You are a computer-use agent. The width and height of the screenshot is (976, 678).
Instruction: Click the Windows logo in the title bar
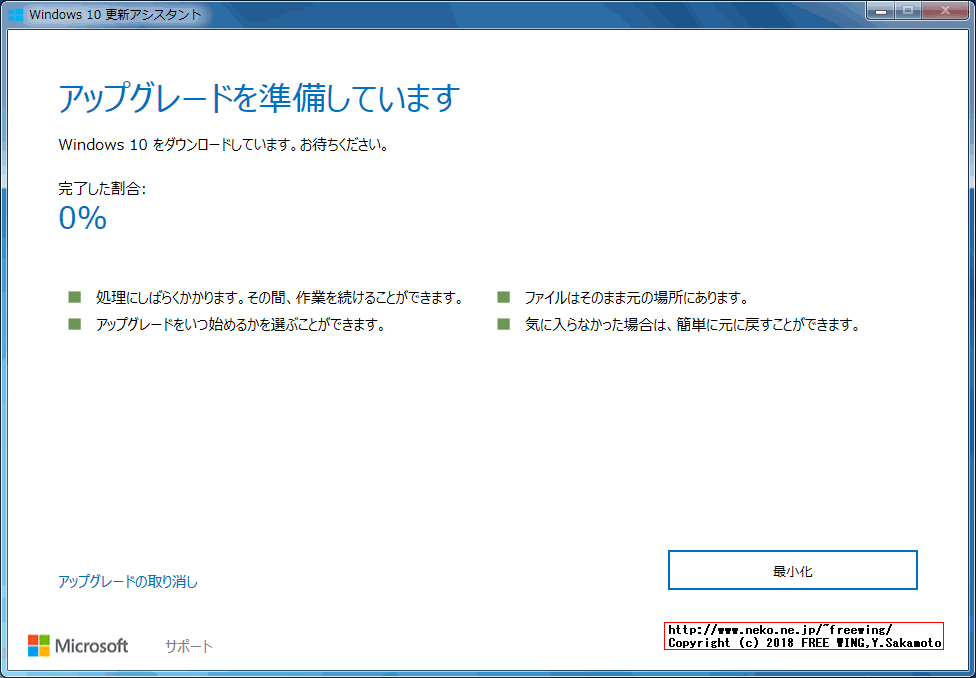click(14, 14)
